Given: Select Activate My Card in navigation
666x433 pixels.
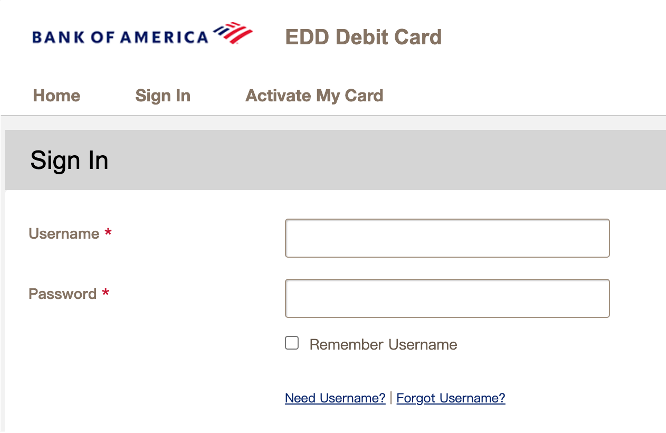Looking at the screenshot, I should [x=314, y=96].
